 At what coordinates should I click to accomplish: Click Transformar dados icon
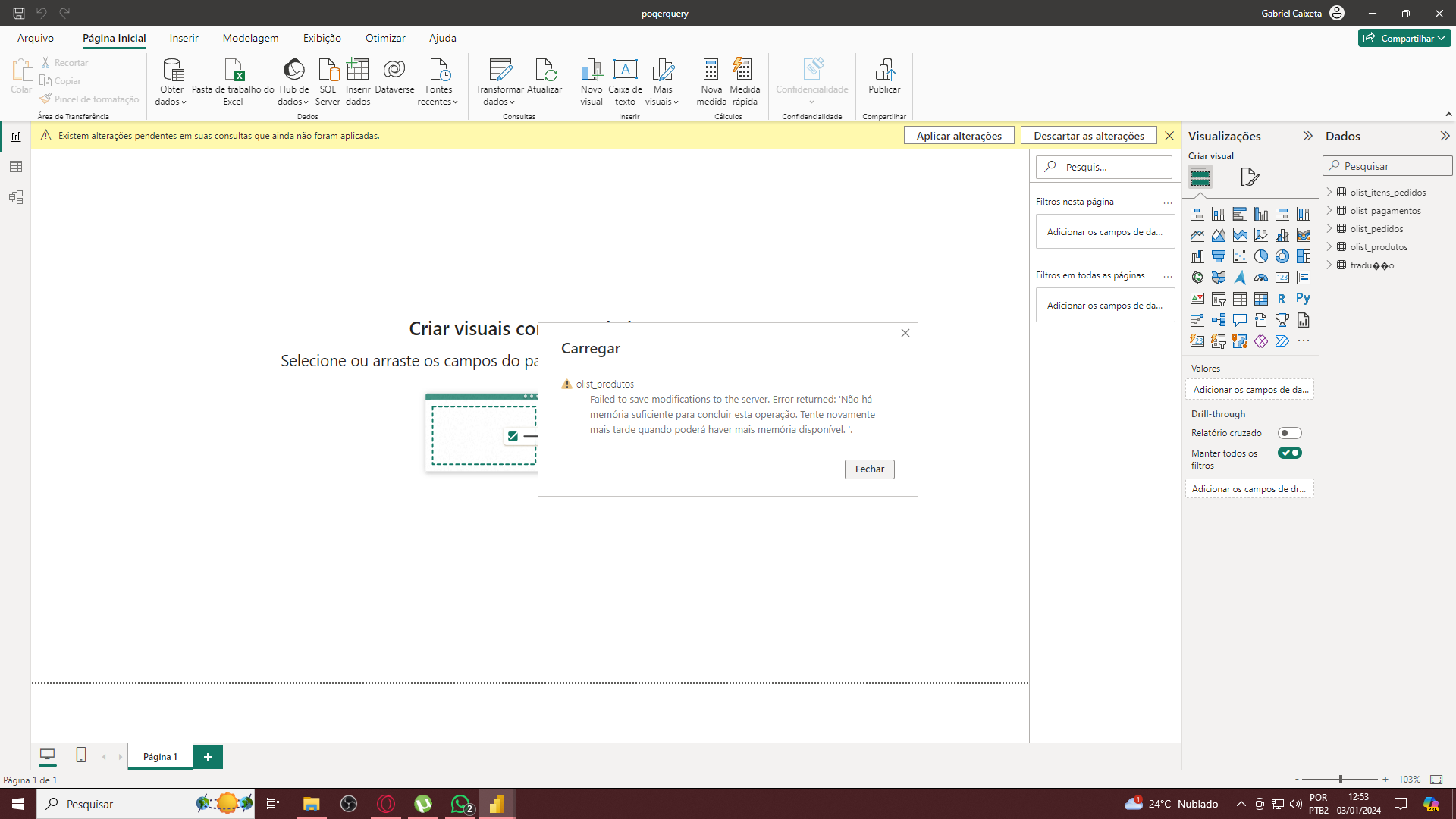tap(500, 70)
